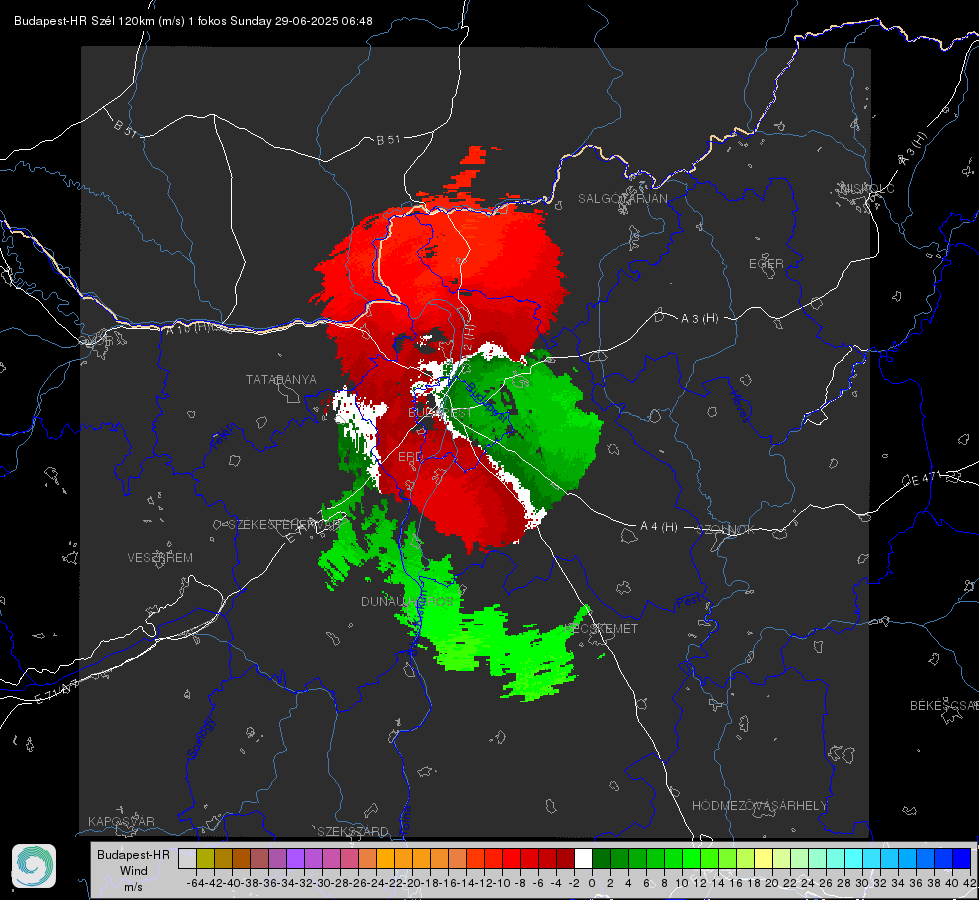Click the bright yellow legend swatch
The width and height of the screenshot is (979, 900).
click(764, 859)
